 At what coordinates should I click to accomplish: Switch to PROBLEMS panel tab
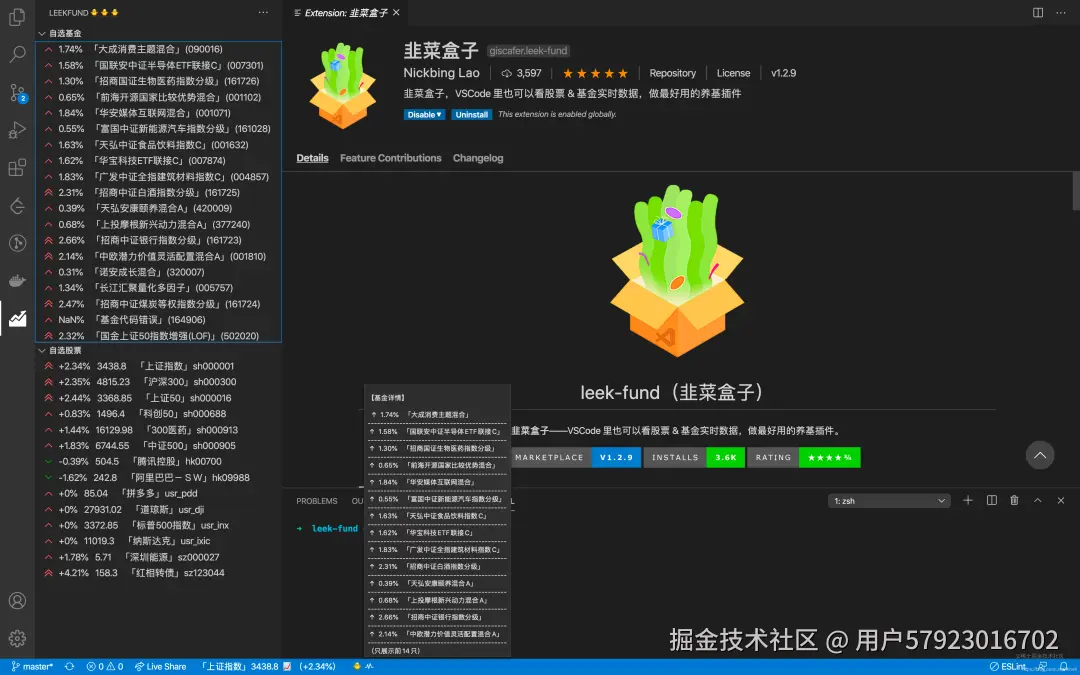pos(317,501)
